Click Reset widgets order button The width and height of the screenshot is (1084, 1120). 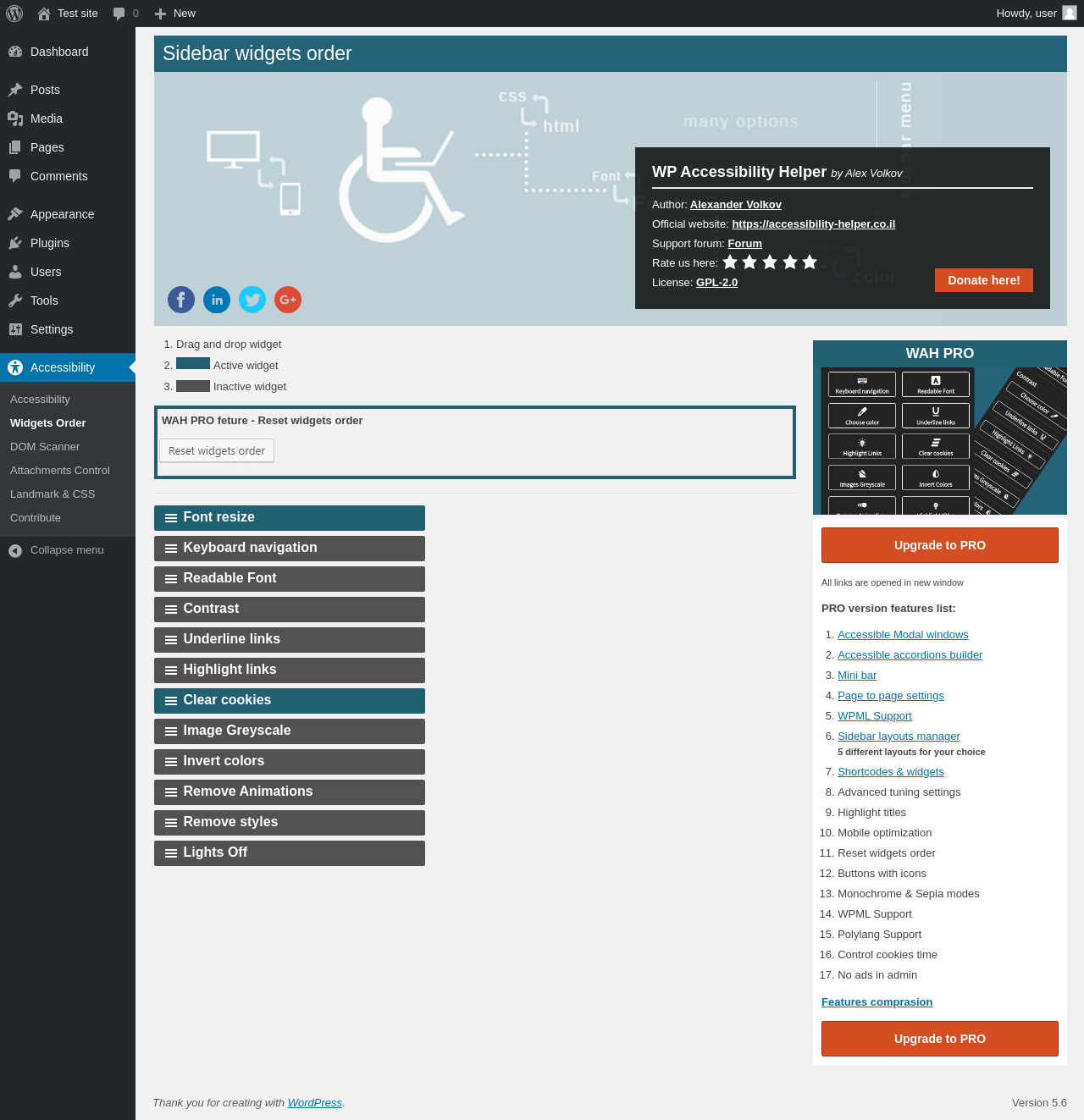(217, 451)
